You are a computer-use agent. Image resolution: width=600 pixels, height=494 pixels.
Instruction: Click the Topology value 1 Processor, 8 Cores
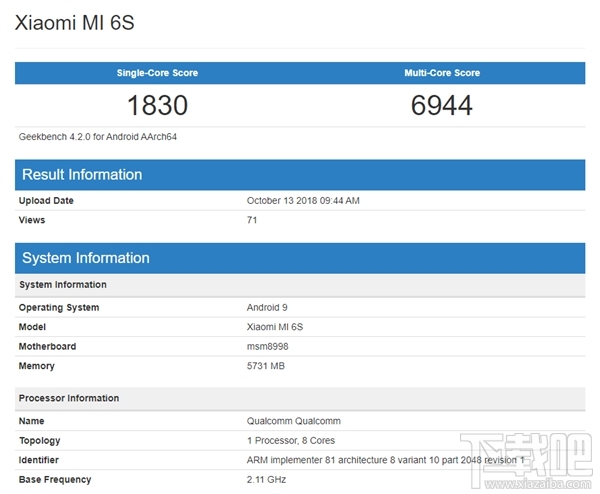(x=293, y=441)
